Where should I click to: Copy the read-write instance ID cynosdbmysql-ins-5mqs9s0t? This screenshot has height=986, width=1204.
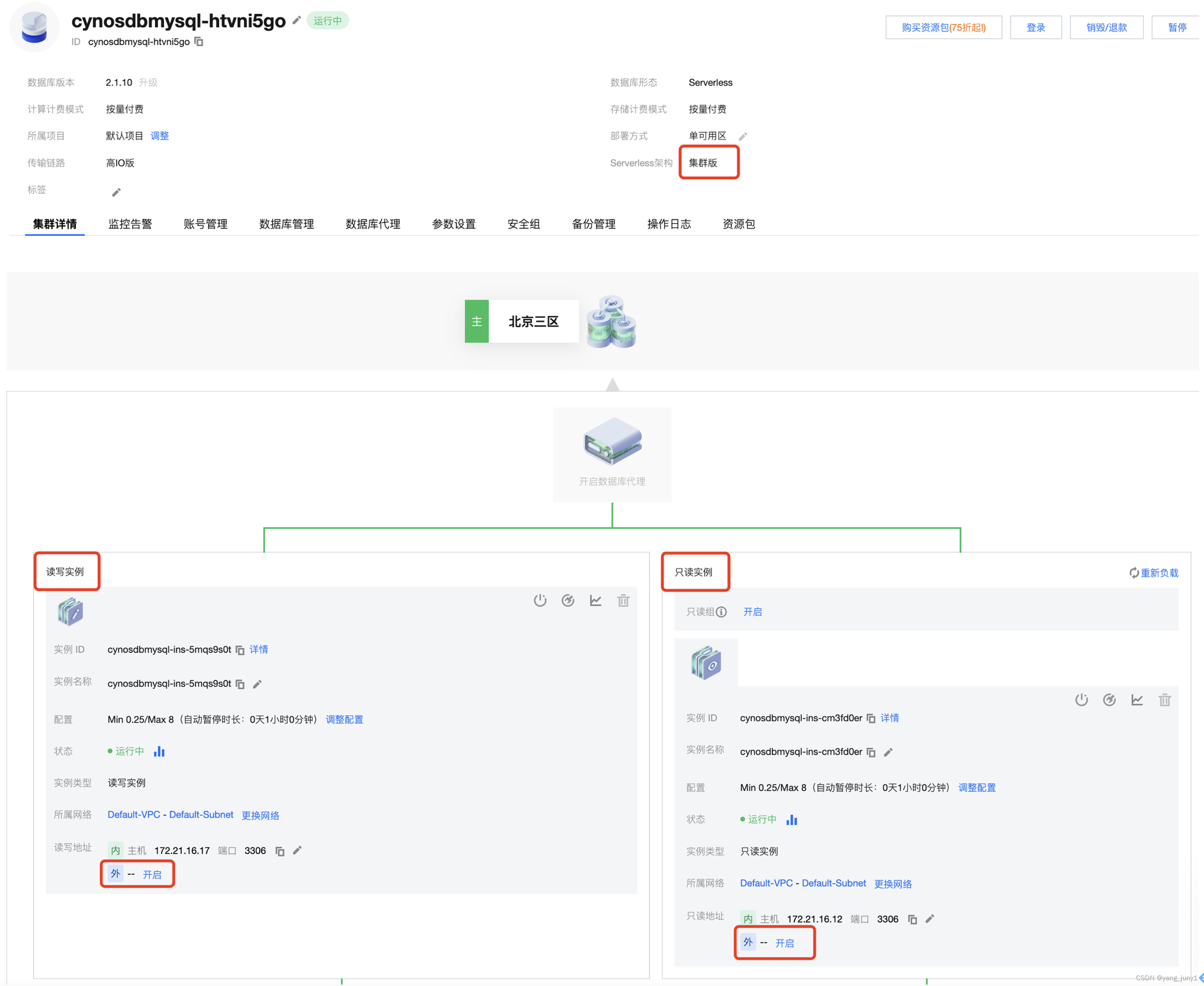[240, 650]
